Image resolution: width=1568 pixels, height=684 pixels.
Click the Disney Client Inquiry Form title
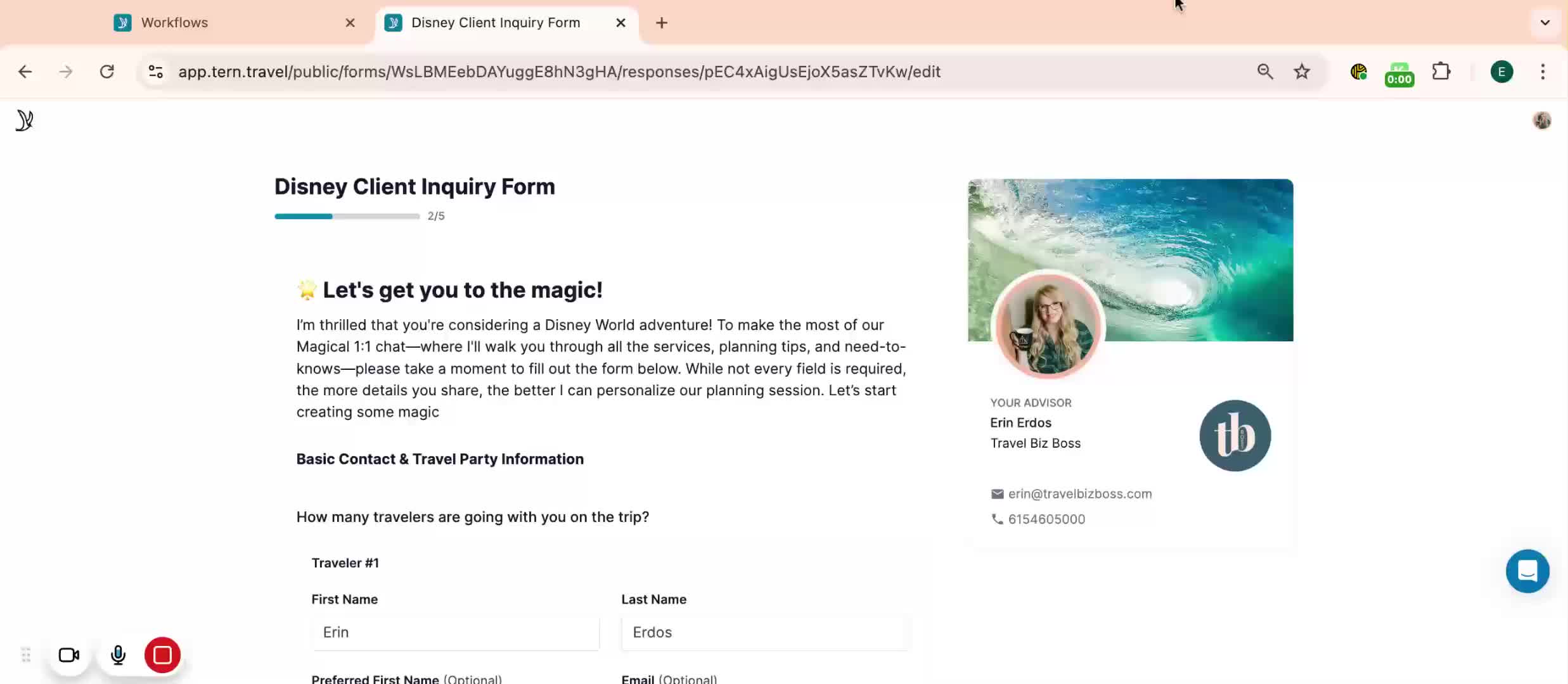[x=414, y=187]
